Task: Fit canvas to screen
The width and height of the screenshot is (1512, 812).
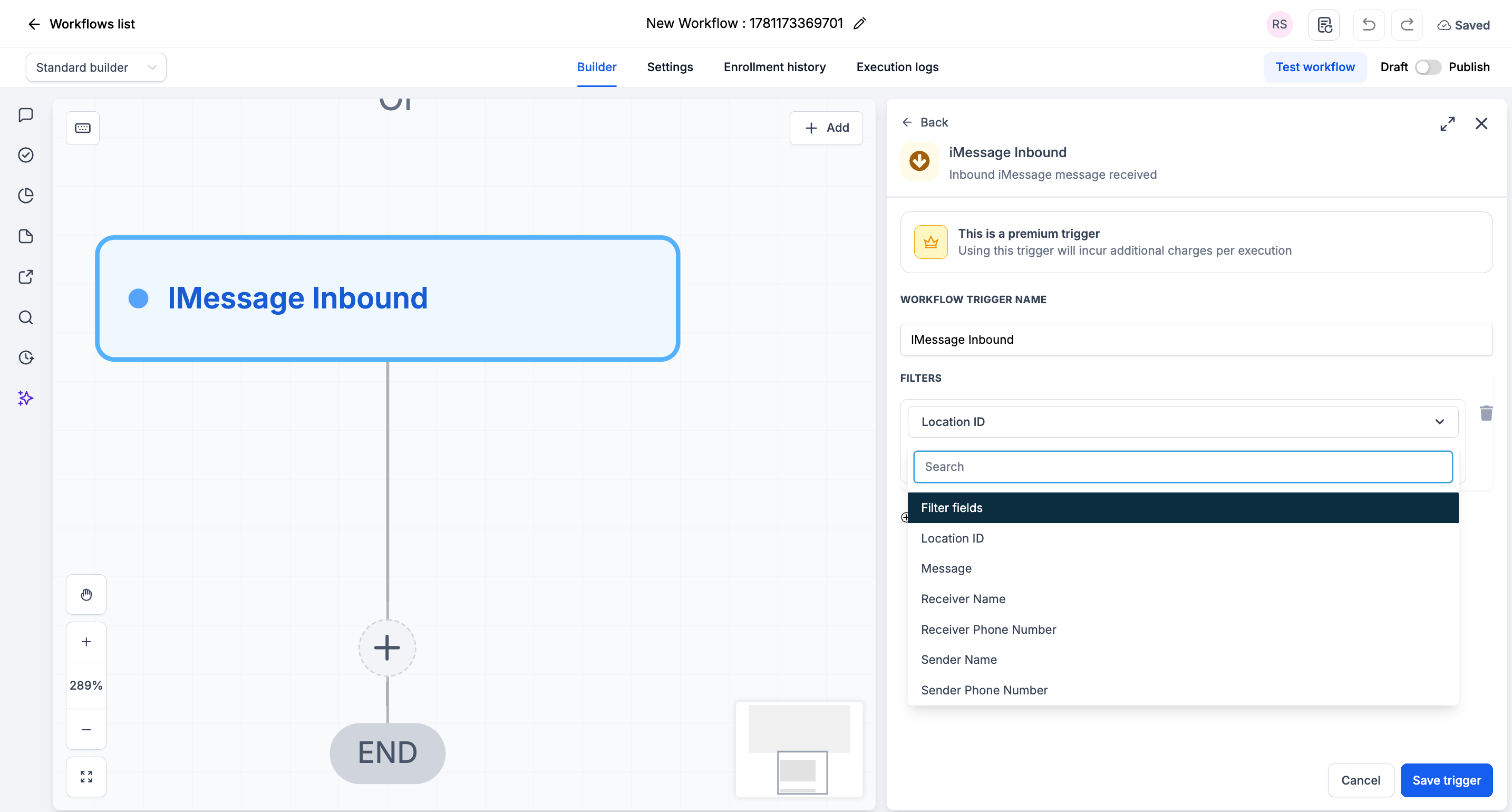Action: click(86, 777)
